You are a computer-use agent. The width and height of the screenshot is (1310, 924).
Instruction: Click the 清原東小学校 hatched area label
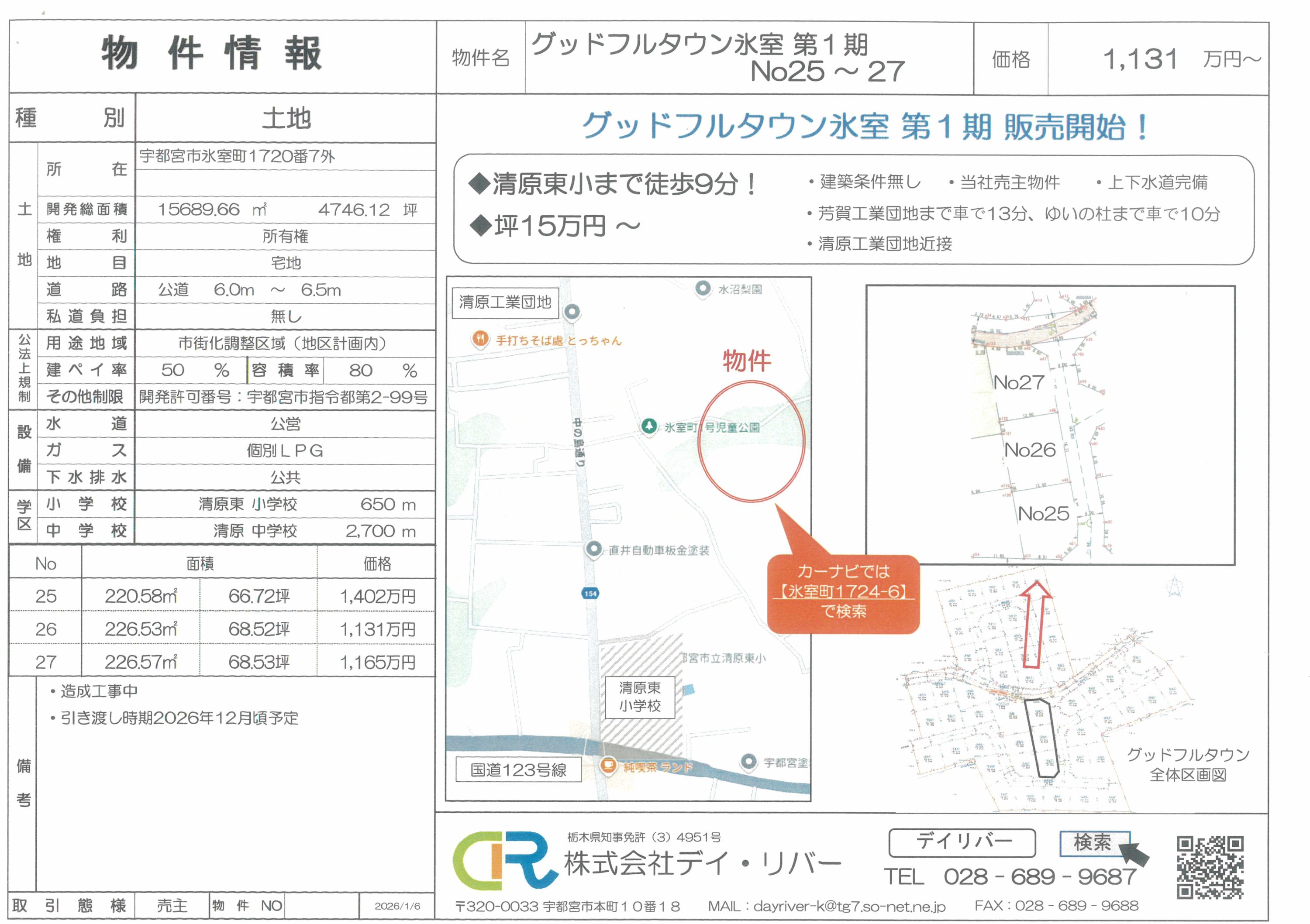[x=640, y=697]
